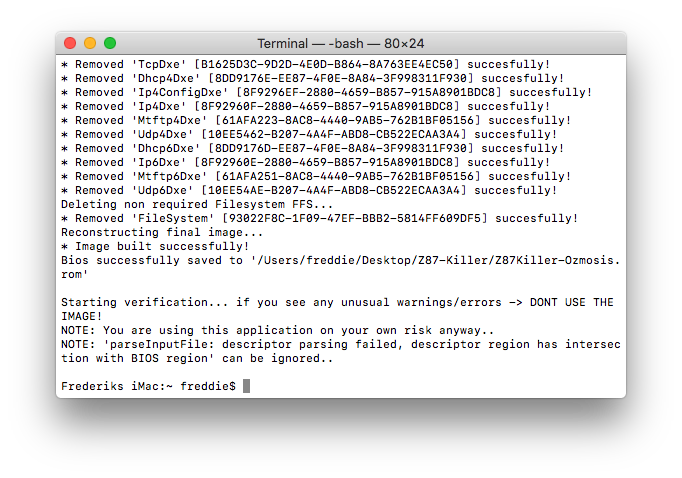Click the 'Udp6Dxe' module name
Screen dimensions: 682x478
pos(162,191)
